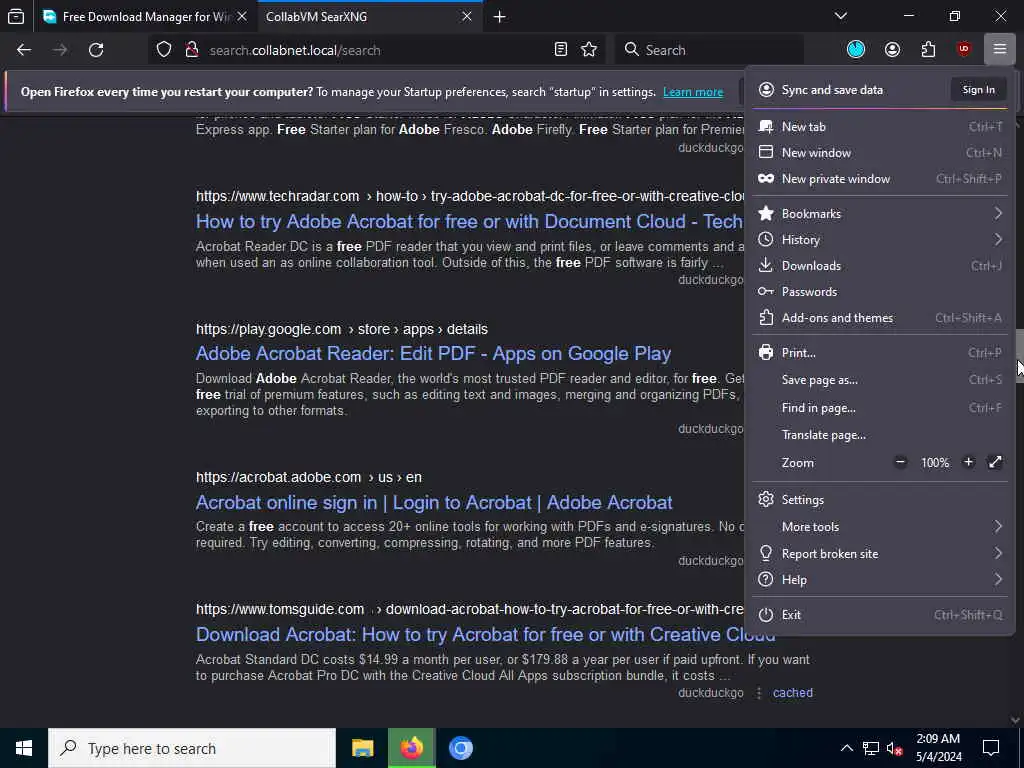The height and width of the screenshot is (768, 1024).
Task: Reload the current page
Action: (96, 50)
